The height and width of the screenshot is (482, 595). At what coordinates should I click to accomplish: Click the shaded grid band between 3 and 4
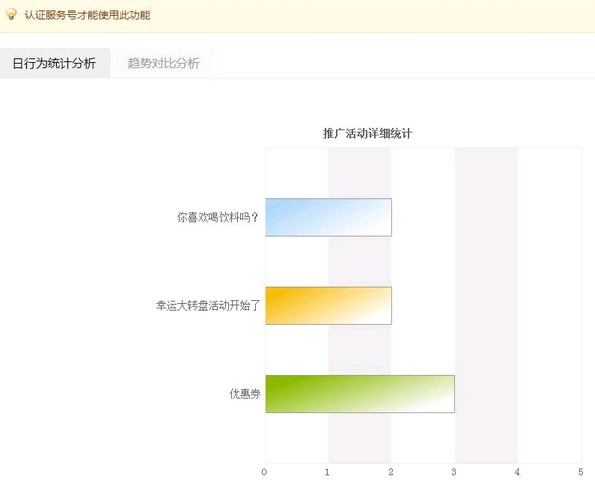pyautogui.click(x=486, y=266)
